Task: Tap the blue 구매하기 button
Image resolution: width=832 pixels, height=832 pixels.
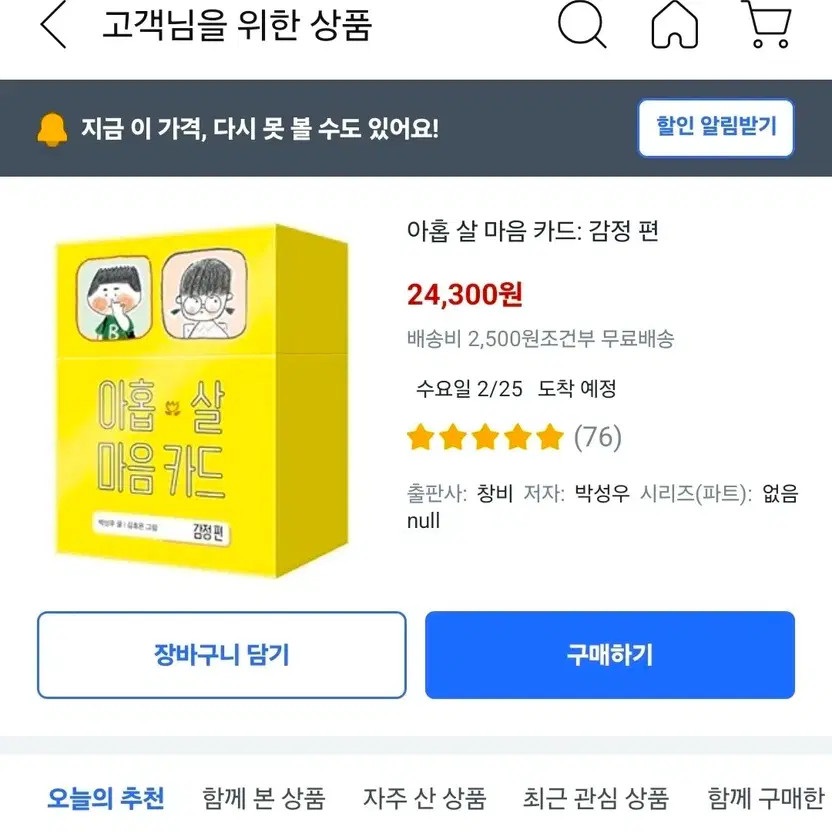Action: (610, 655)
